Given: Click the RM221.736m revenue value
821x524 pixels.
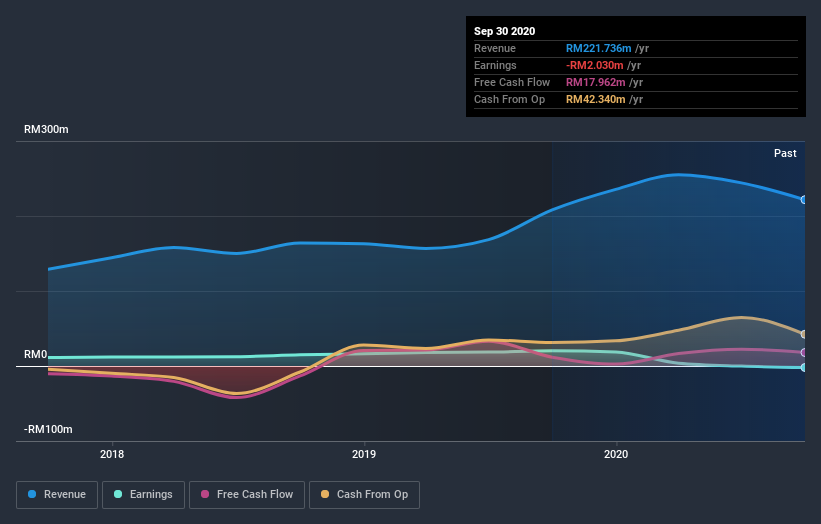Looking at the screenshot, I should (x=598, y=48).
